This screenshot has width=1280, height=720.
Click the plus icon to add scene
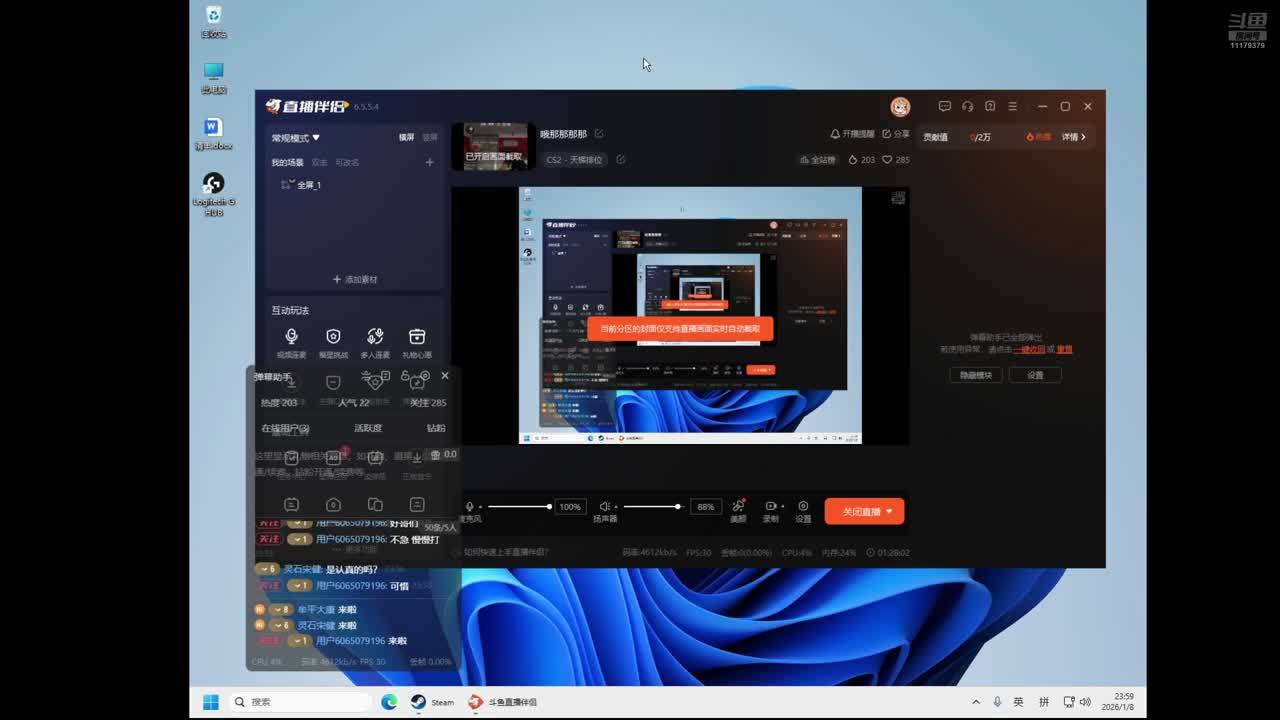click(430, 162)
